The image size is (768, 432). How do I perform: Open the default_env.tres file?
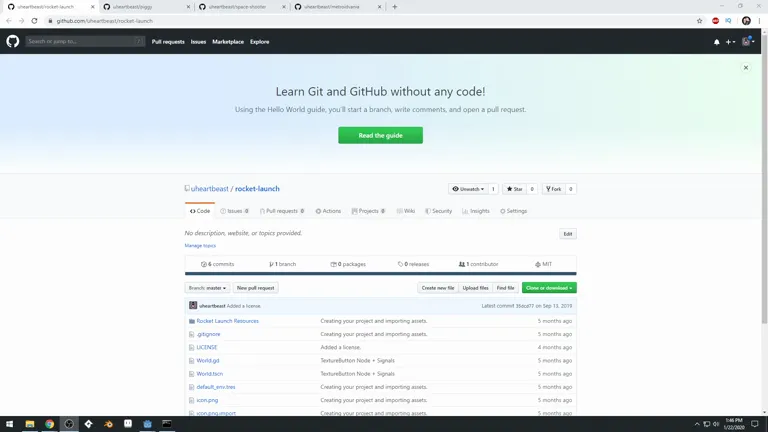pyautogui.click(x=216, y=387)
